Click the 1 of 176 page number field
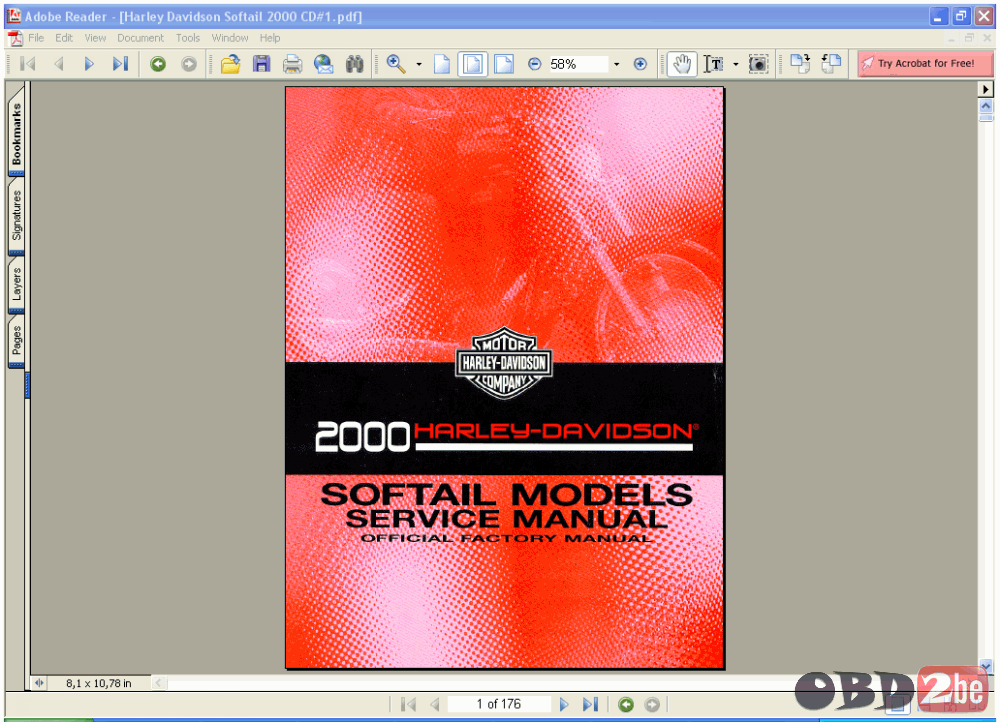The width and height of the screenshot is (1000, 722). click(x=499, y=704)
